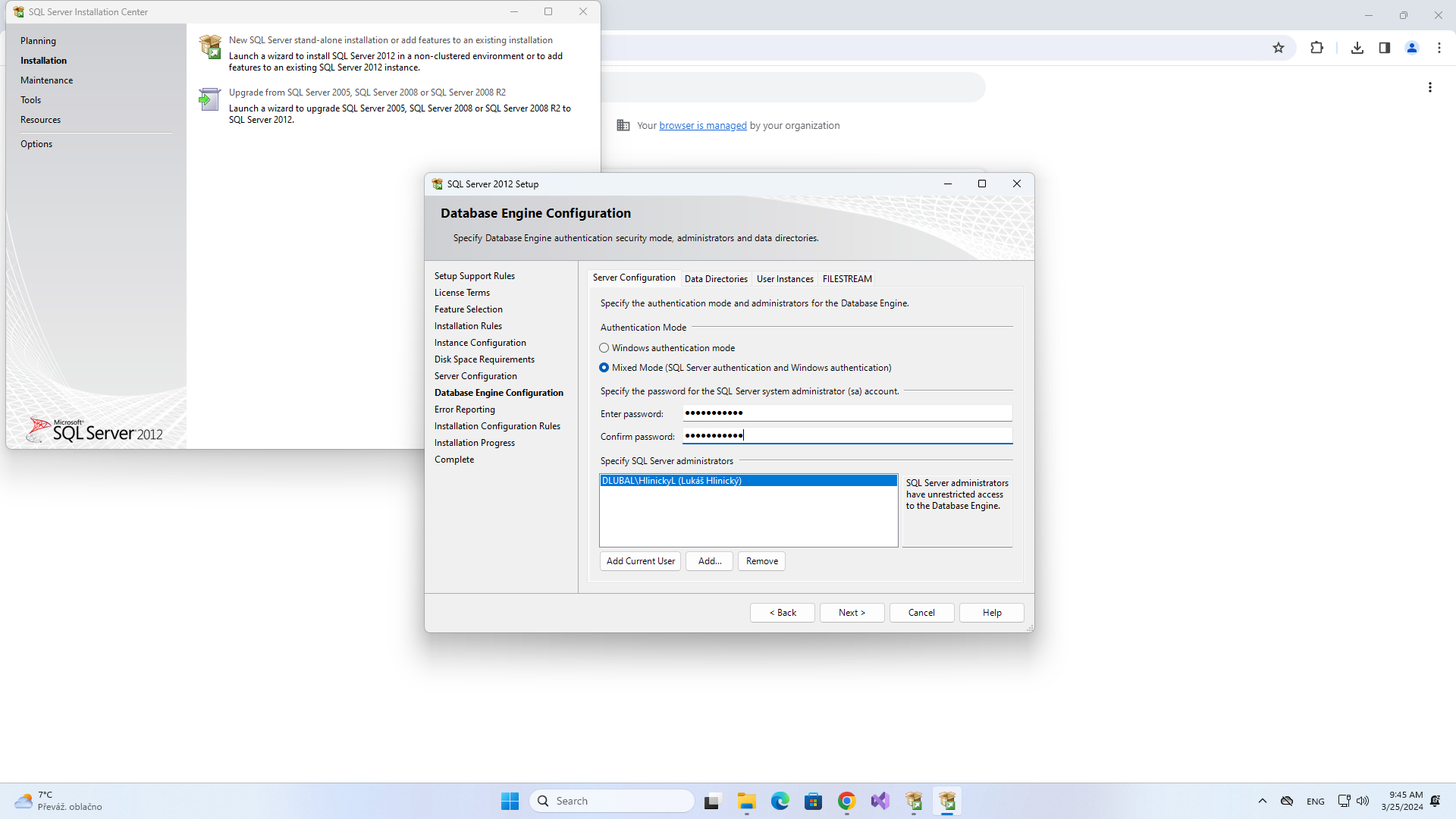Click Google Chrome taskbar icon
The image size is (1456, 819).
tap(846, 800)
